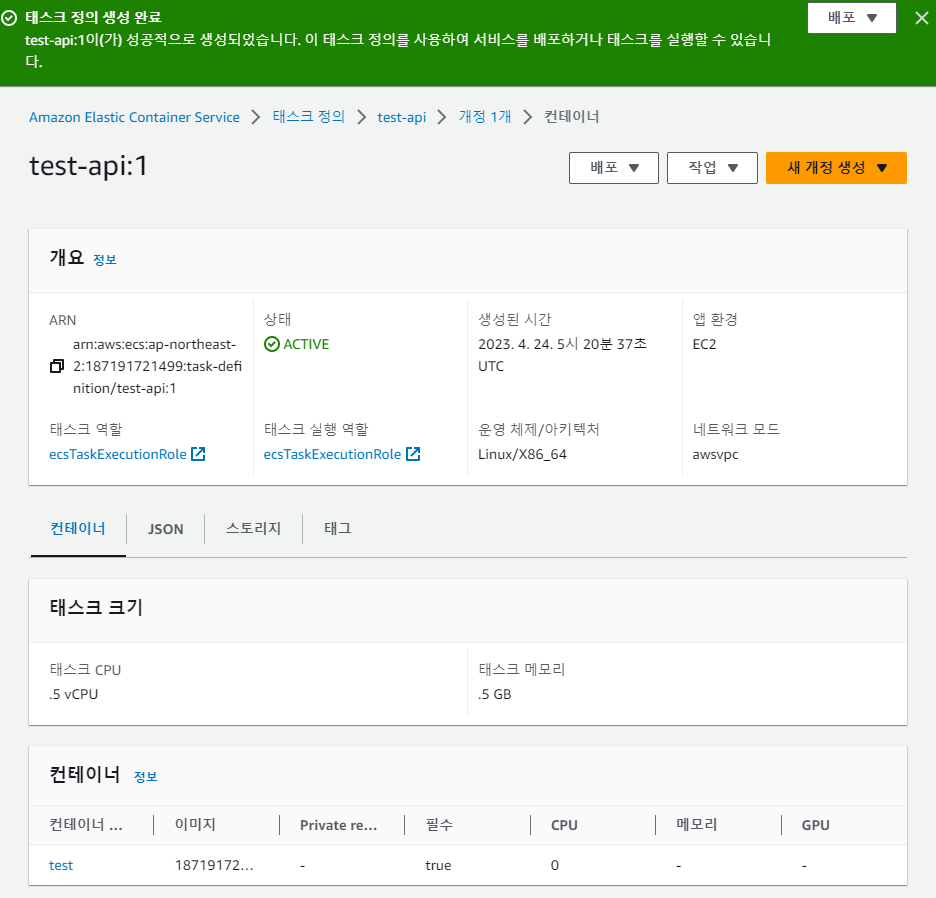Image resolution: width=936 pixels, height=898 pixels.
Task: Open the 배포 dropdown beside test-api:1 title
Action: point(614,168)
